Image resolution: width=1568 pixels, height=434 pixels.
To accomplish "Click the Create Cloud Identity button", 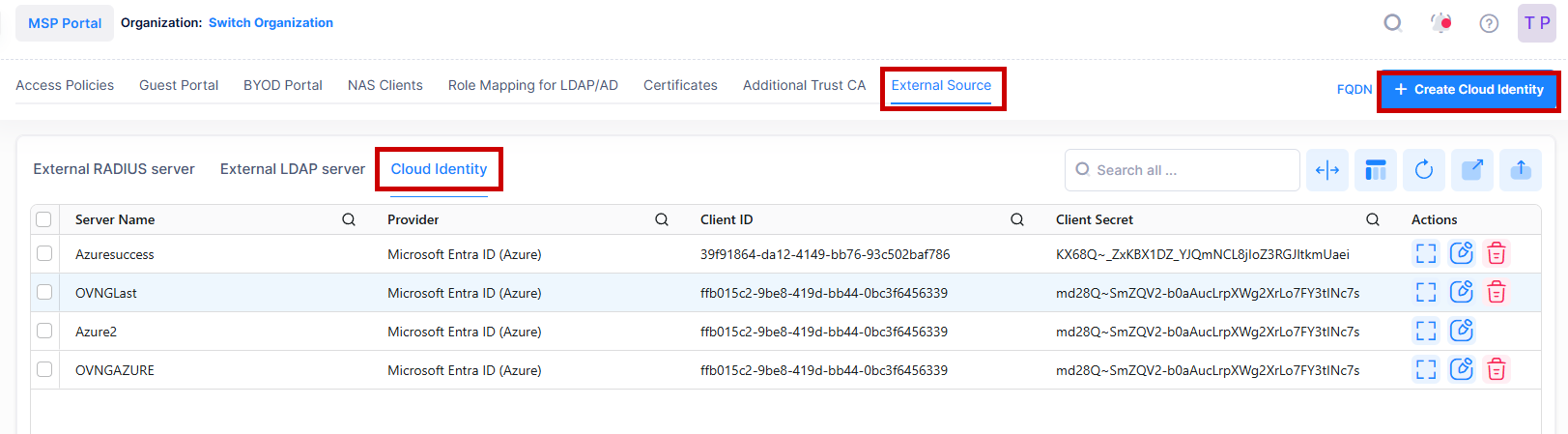I will (1468, 90).
